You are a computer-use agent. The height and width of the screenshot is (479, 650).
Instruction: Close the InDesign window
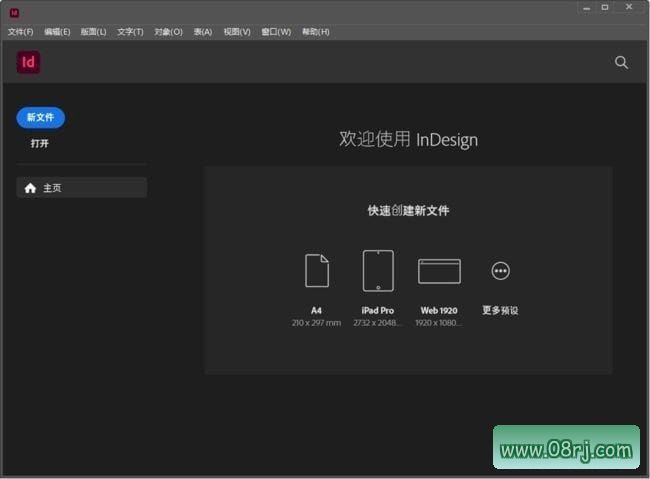[629, 7]
